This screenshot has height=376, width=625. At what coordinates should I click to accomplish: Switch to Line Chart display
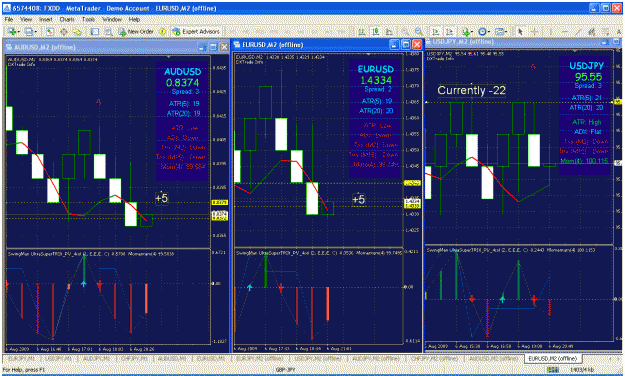[389, 31]
